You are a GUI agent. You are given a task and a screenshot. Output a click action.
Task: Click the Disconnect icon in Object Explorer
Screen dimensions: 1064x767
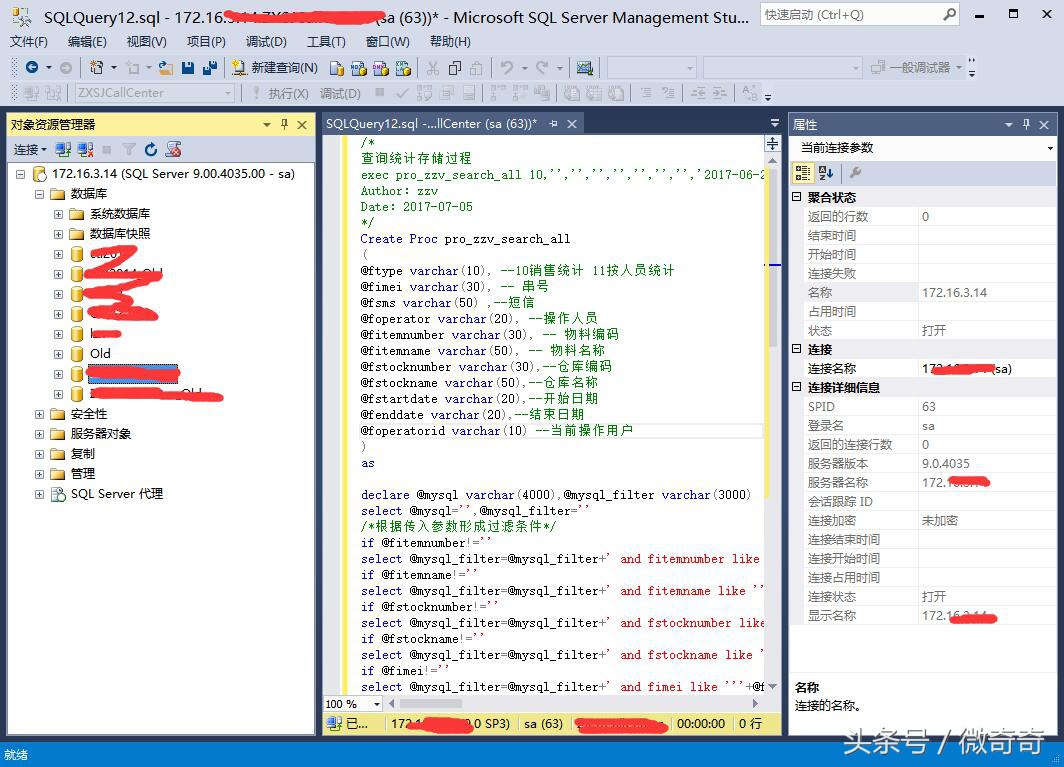pyautogui.click(x=86, y=149)
